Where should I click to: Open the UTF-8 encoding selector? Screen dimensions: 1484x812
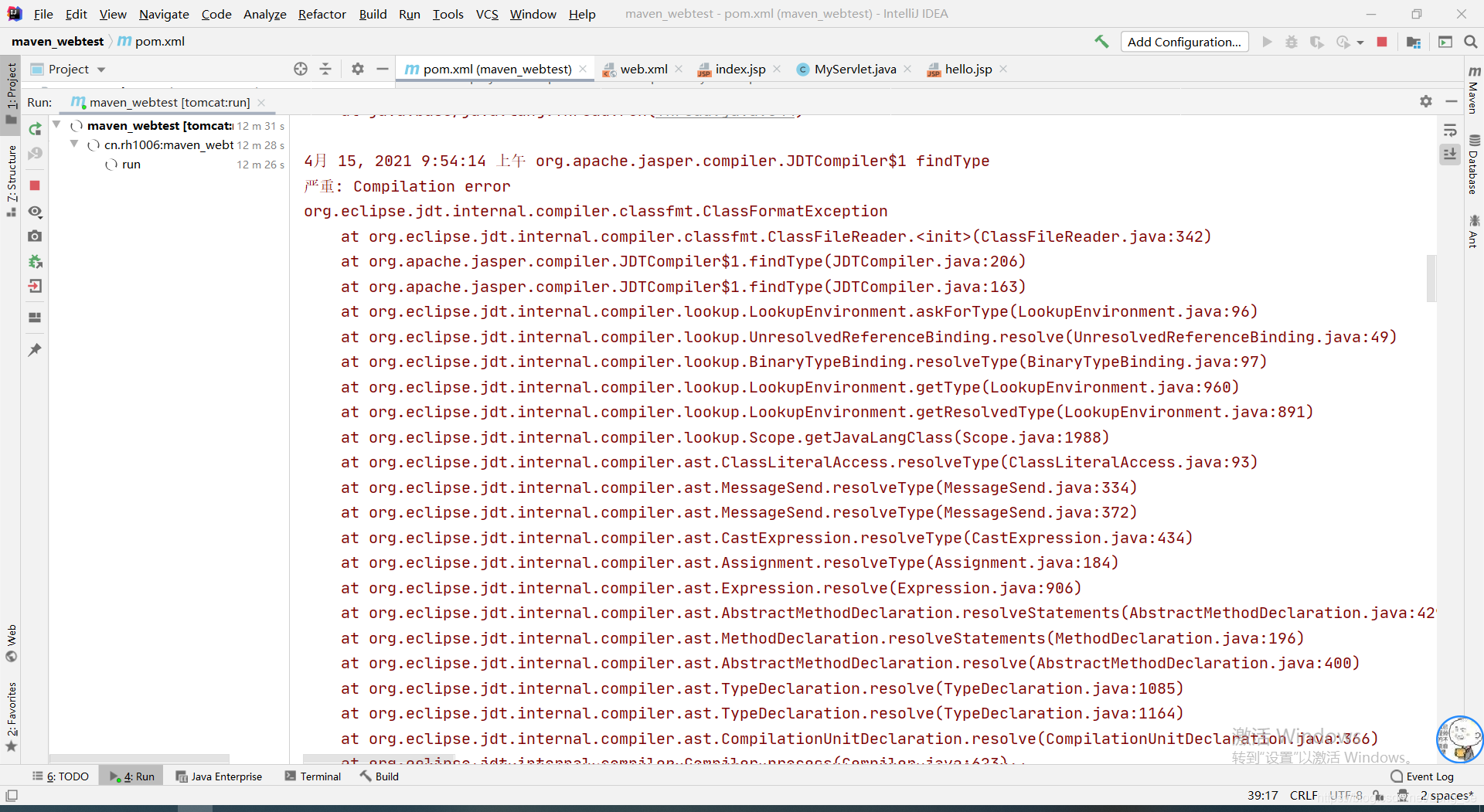coord(1346,795)
